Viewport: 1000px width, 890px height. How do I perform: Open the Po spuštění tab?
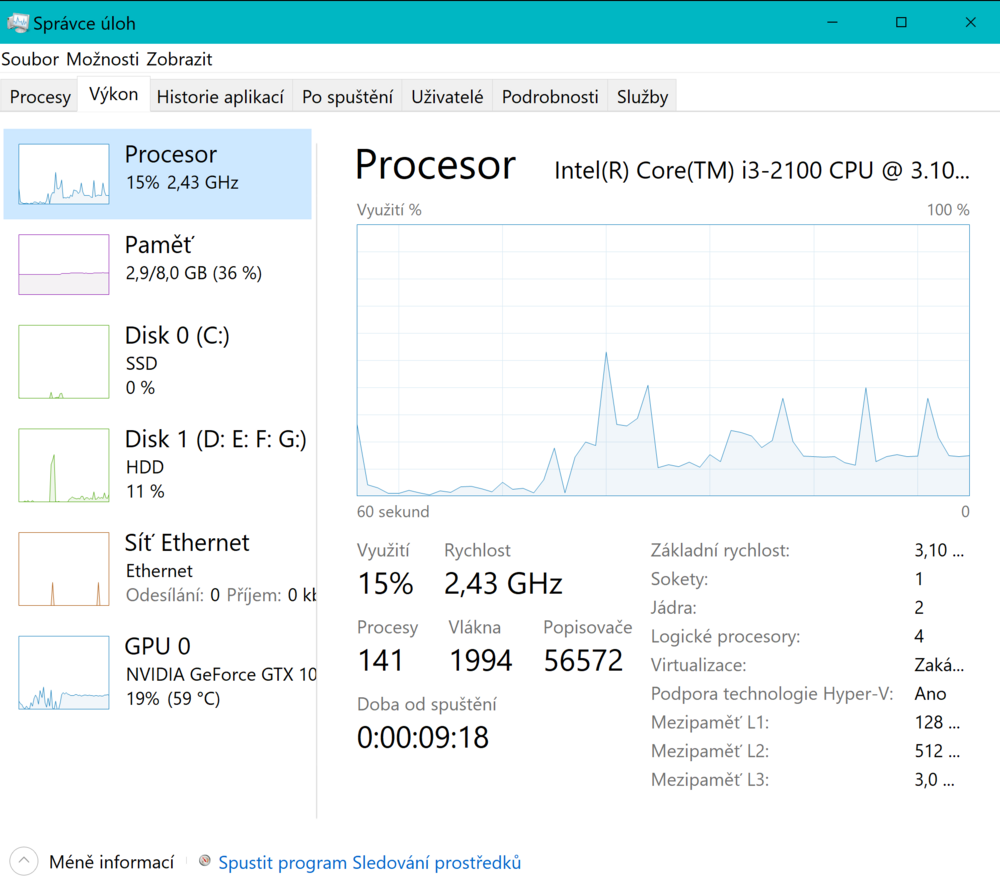[x=347, y=97]
